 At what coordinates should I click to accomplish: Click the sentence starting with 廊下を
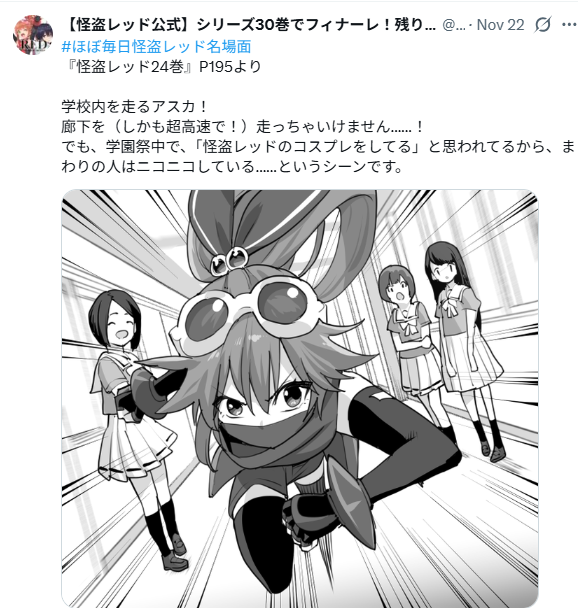(243, 127)
